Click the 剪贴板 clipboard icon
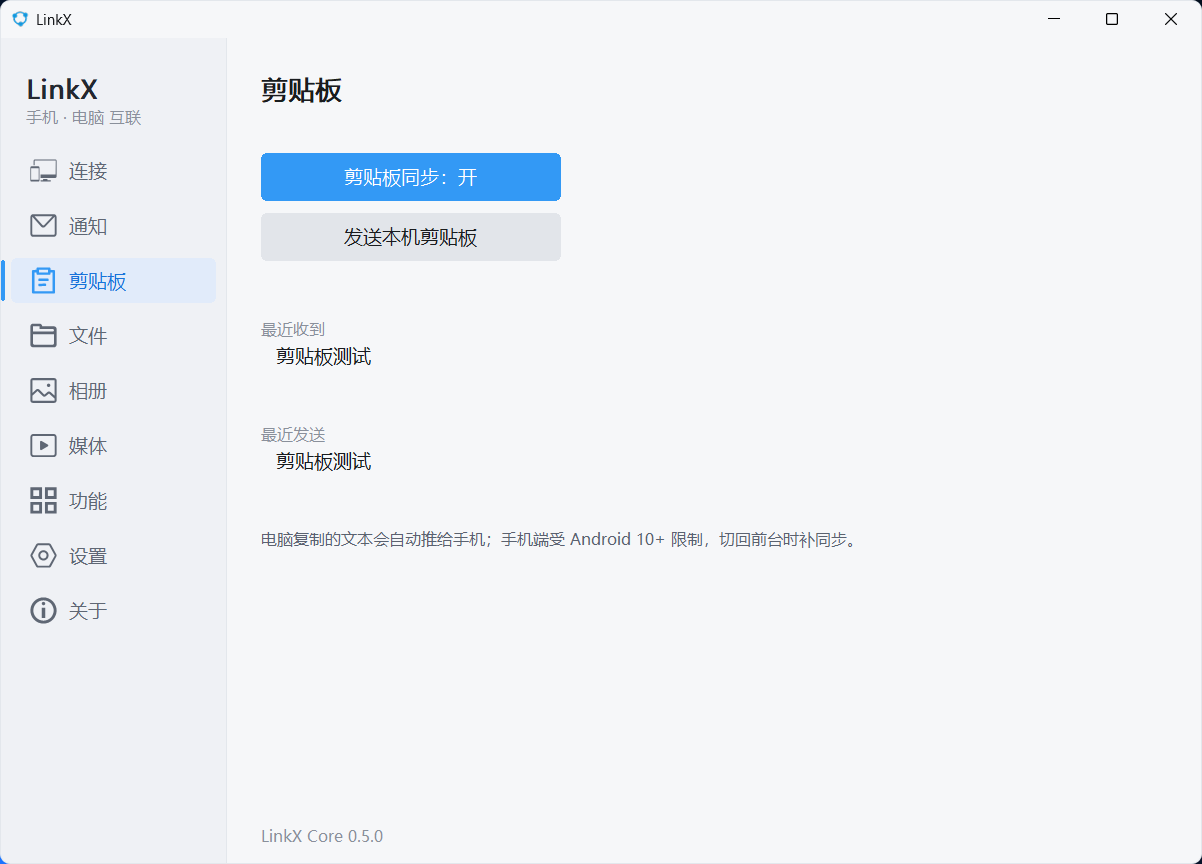This screenshot has height=864, width=1202. [x=43, y=281]
